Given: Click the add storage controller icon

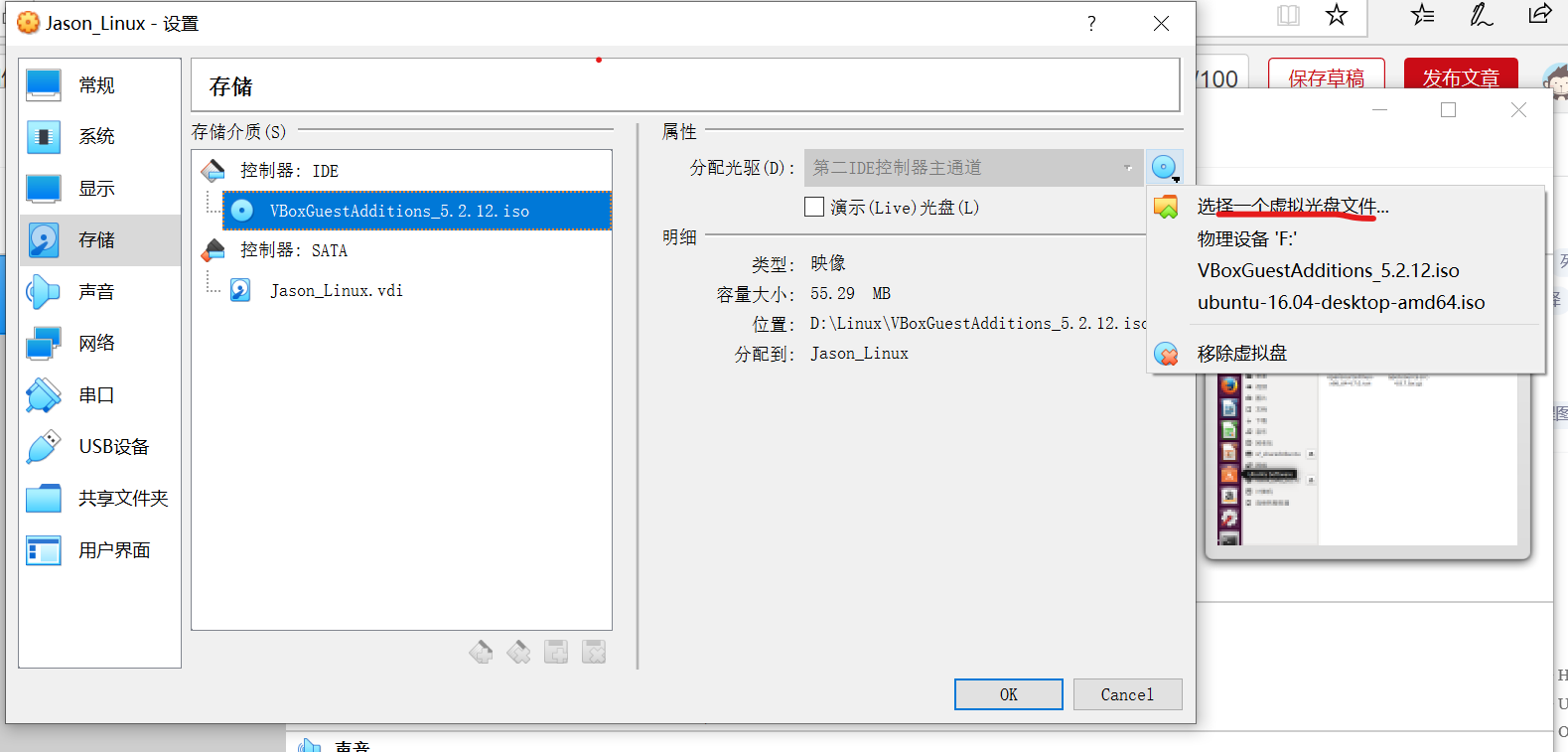Looking at the screenshot, I should 481,653.
